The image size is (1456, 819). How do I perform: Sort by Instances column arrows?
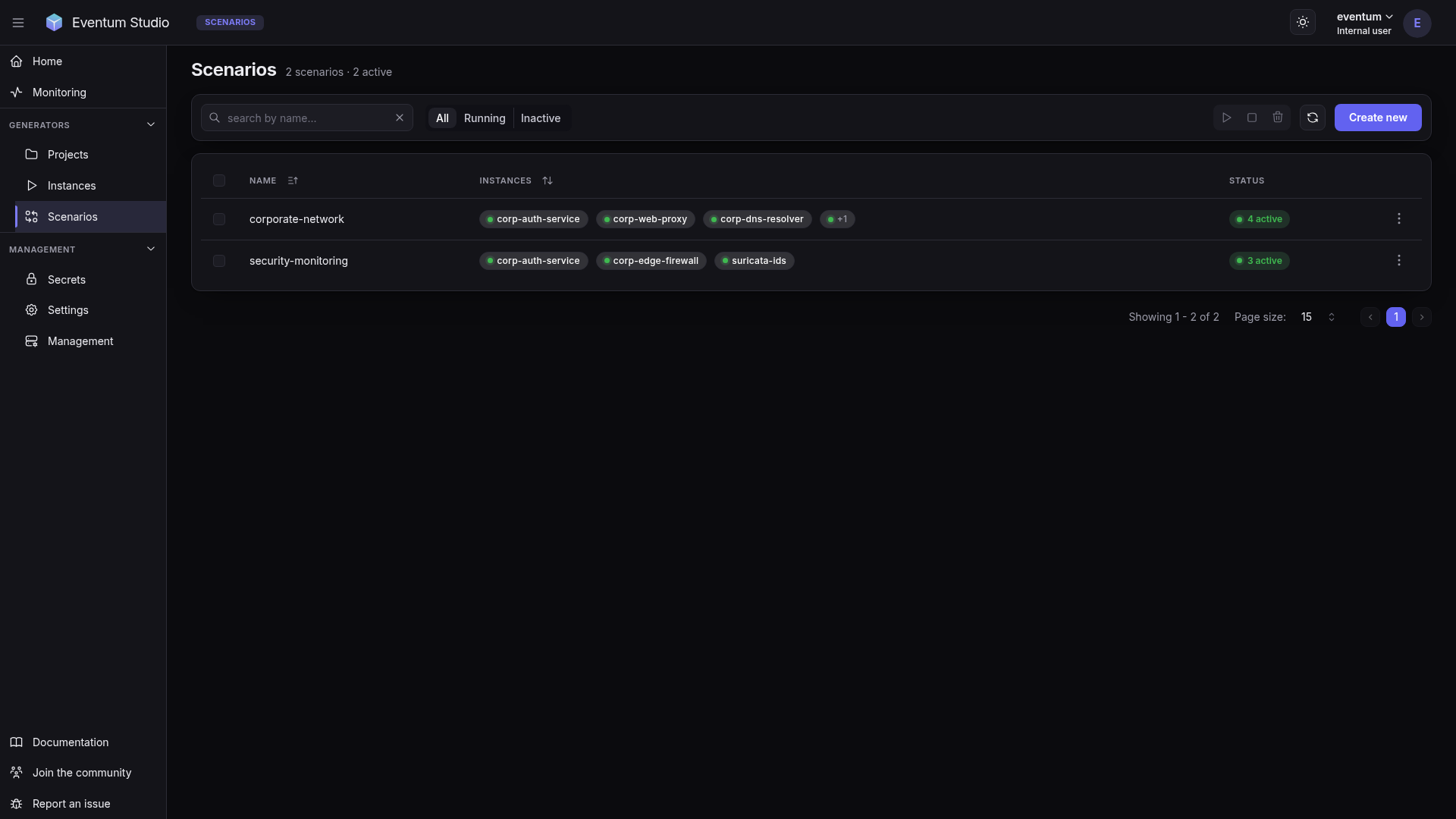(548, 180)
